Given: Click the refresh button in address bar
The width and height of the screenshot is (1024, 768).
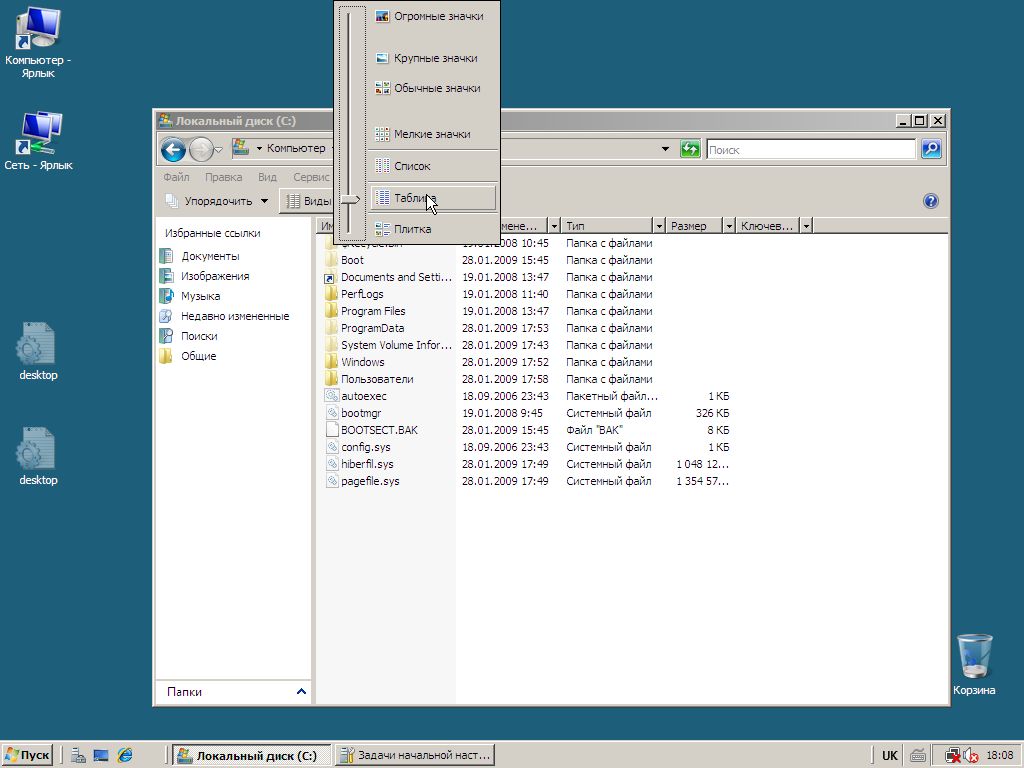Looking at the screenshot, I should pyautogui.click(x=690, y=149).
